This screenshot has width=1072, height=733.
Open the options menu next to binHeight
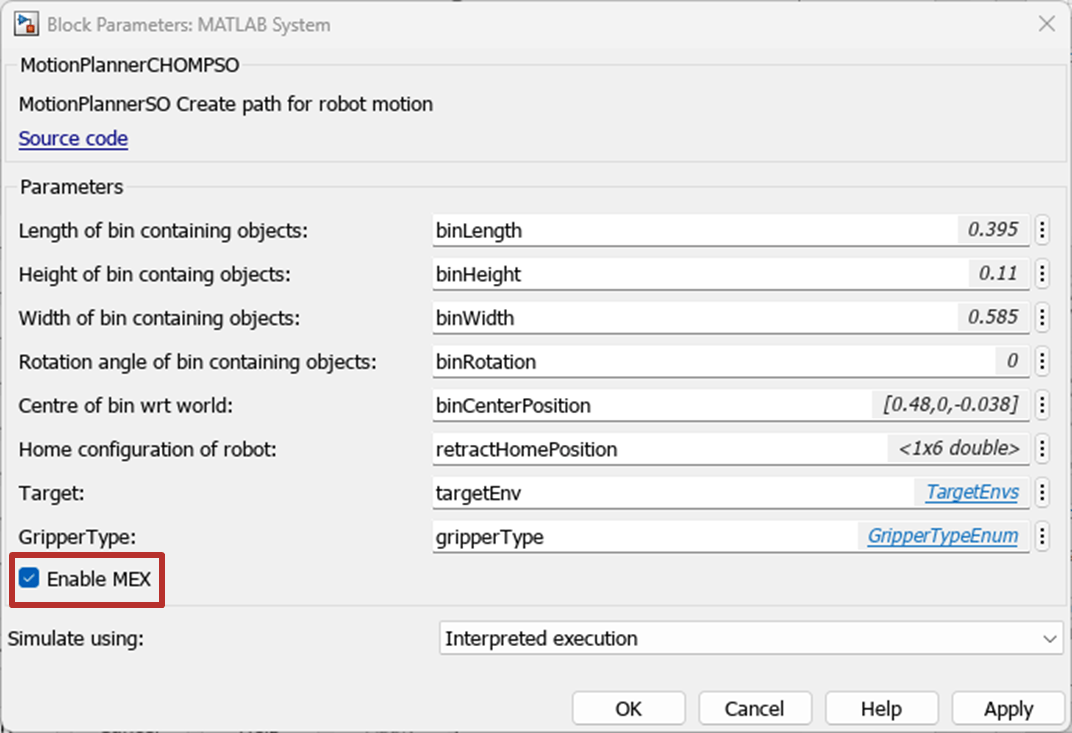pyautogui.click(x=1042, y=274)
